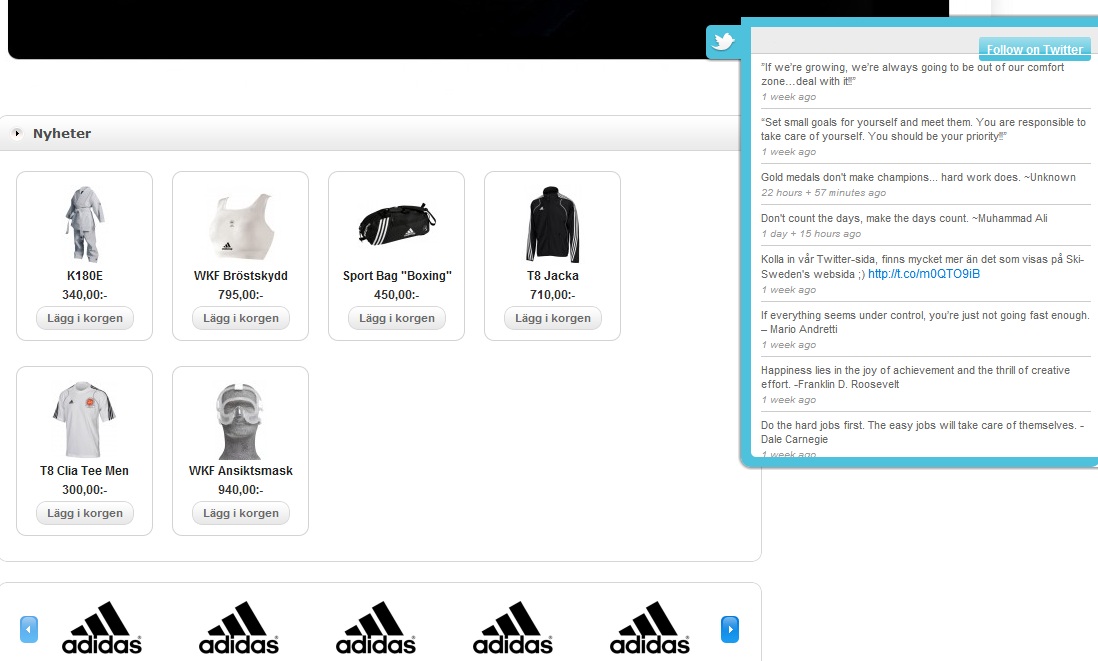The image size is (1098, 661).
Task: Click the 795,00:- price text
Action: (241, 295)
